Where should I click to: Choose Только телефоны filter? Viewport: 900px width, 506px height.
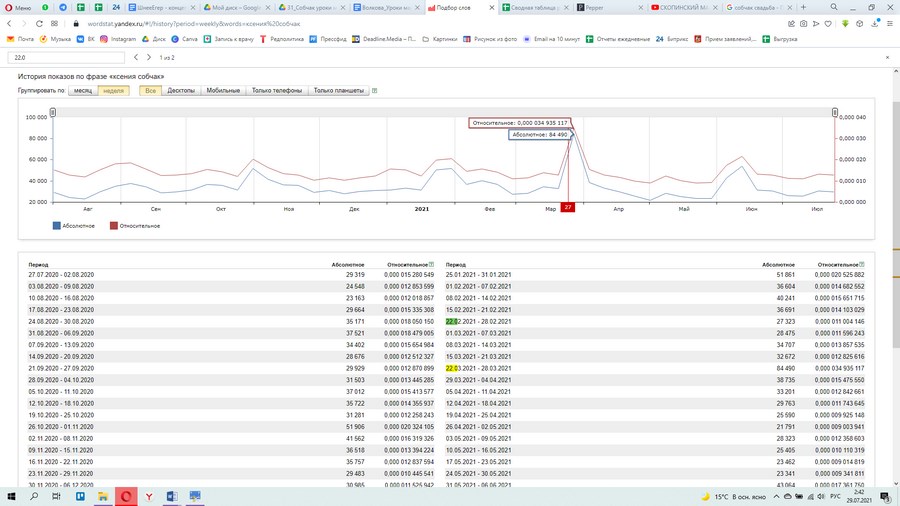pyautogui.click(x=277, y=90)
